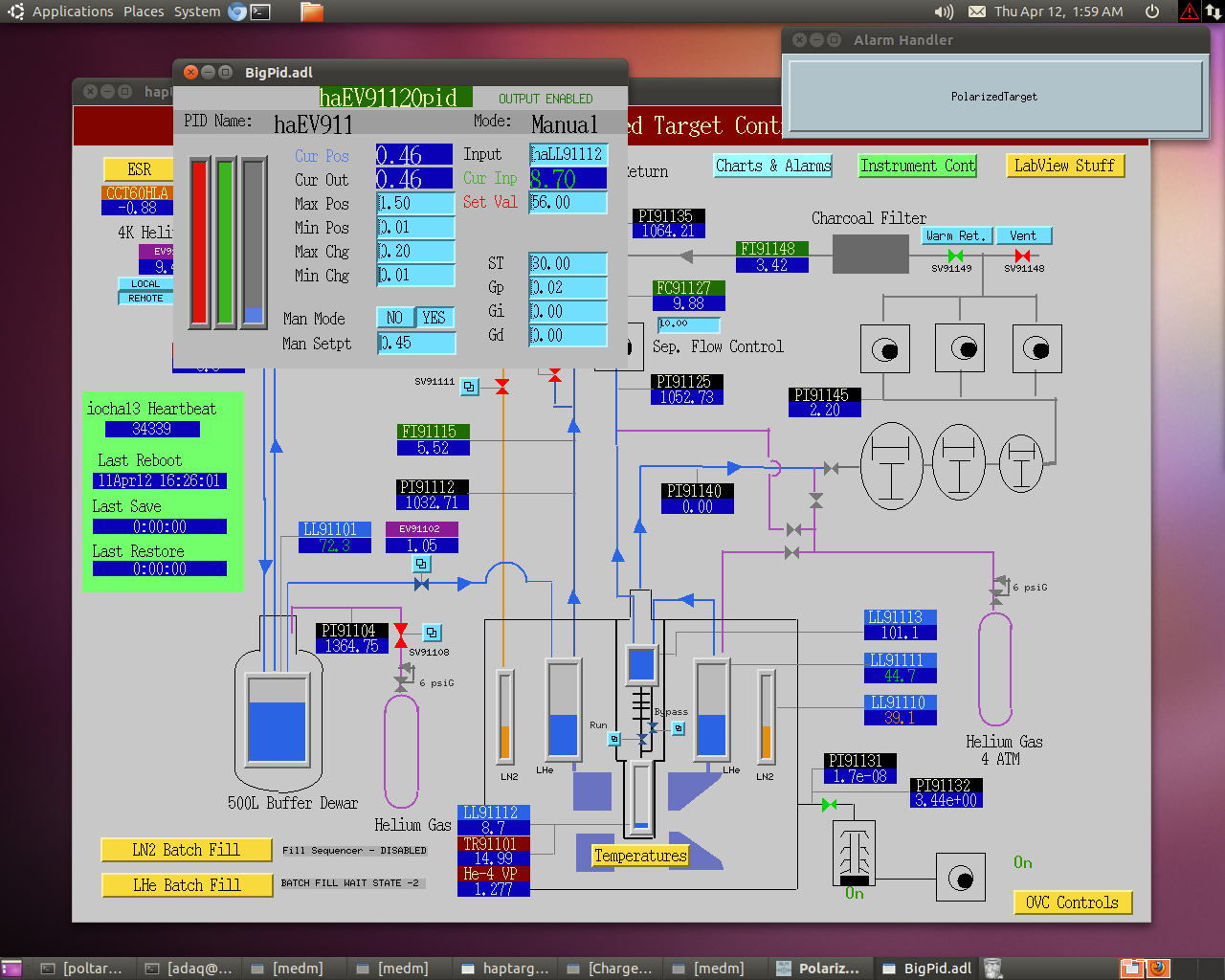Click the Man Setpt input field
Viewport: 1225px width, 980px height.
[x=416, y=343]
